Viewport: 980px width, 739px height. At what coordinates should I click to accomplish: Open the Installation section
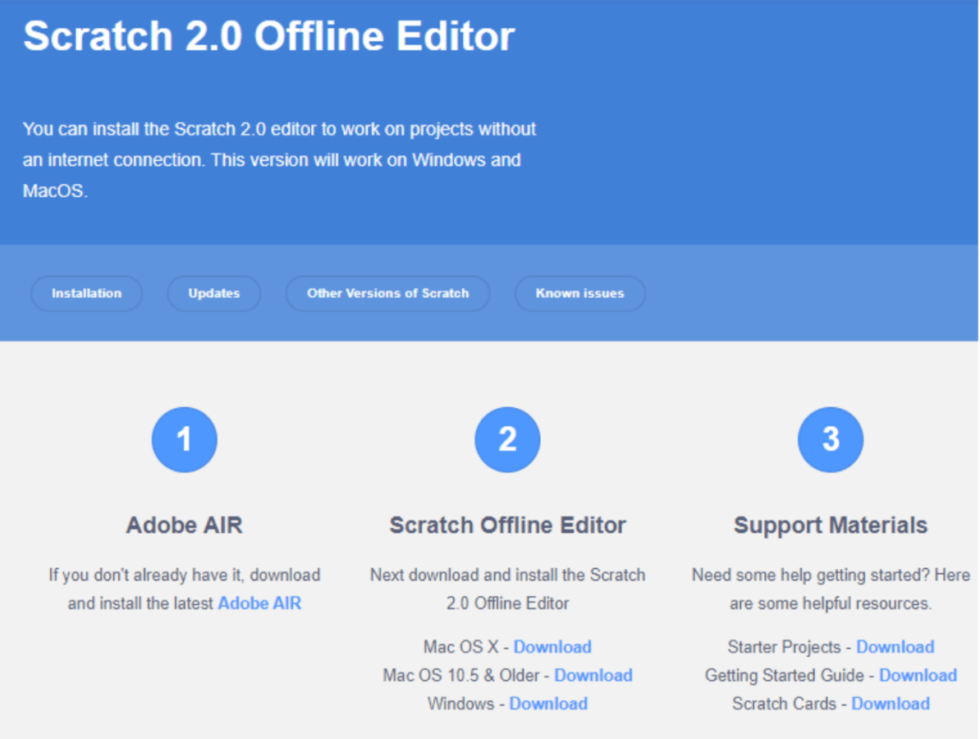pos(86,293)
